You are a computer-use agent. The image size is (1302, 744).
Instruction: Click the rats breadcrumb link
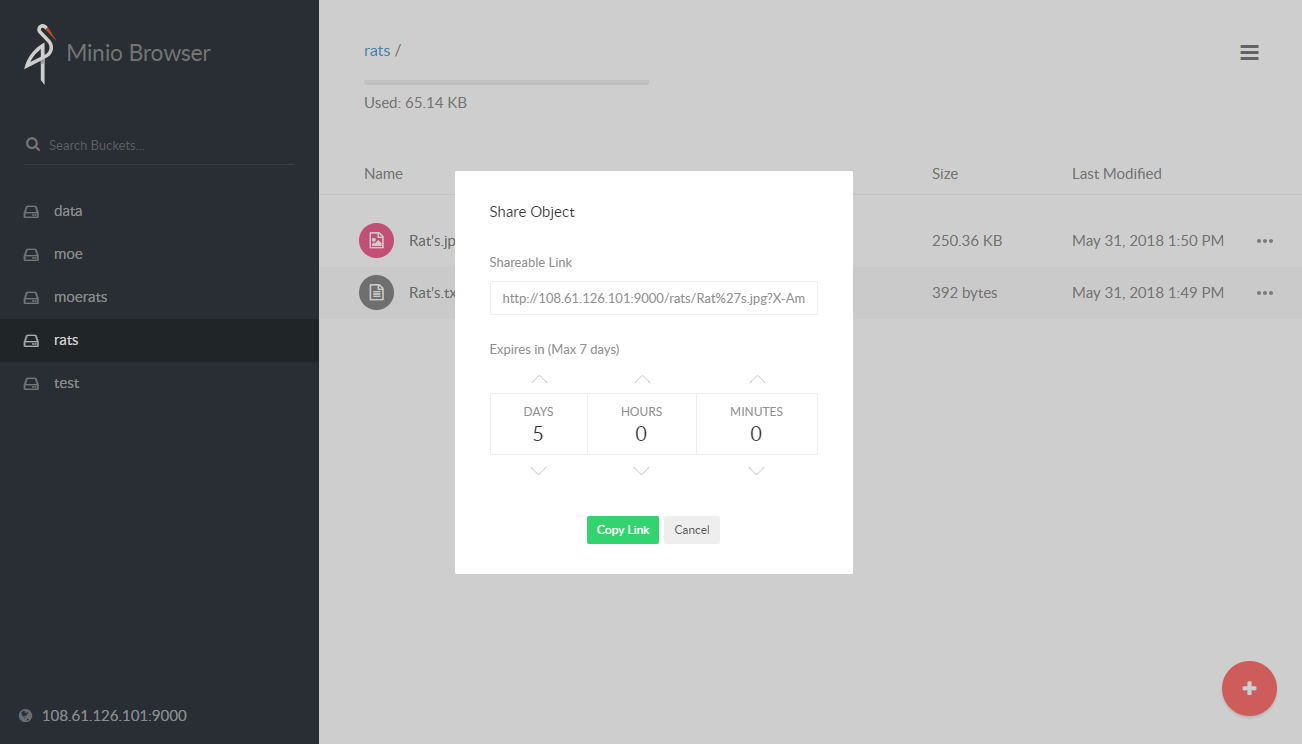tap(377, 50)
